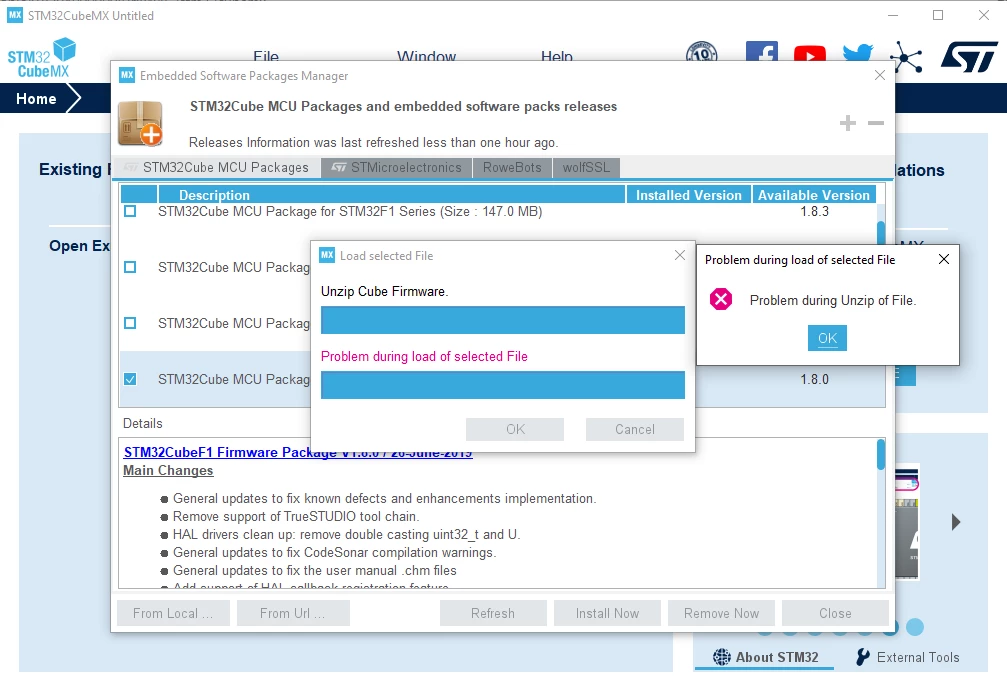The height and width of the screenshot is (691, 1007).
Task: Uncheck the checked 1.8.0 package checkbox
Action: (130, 379)
